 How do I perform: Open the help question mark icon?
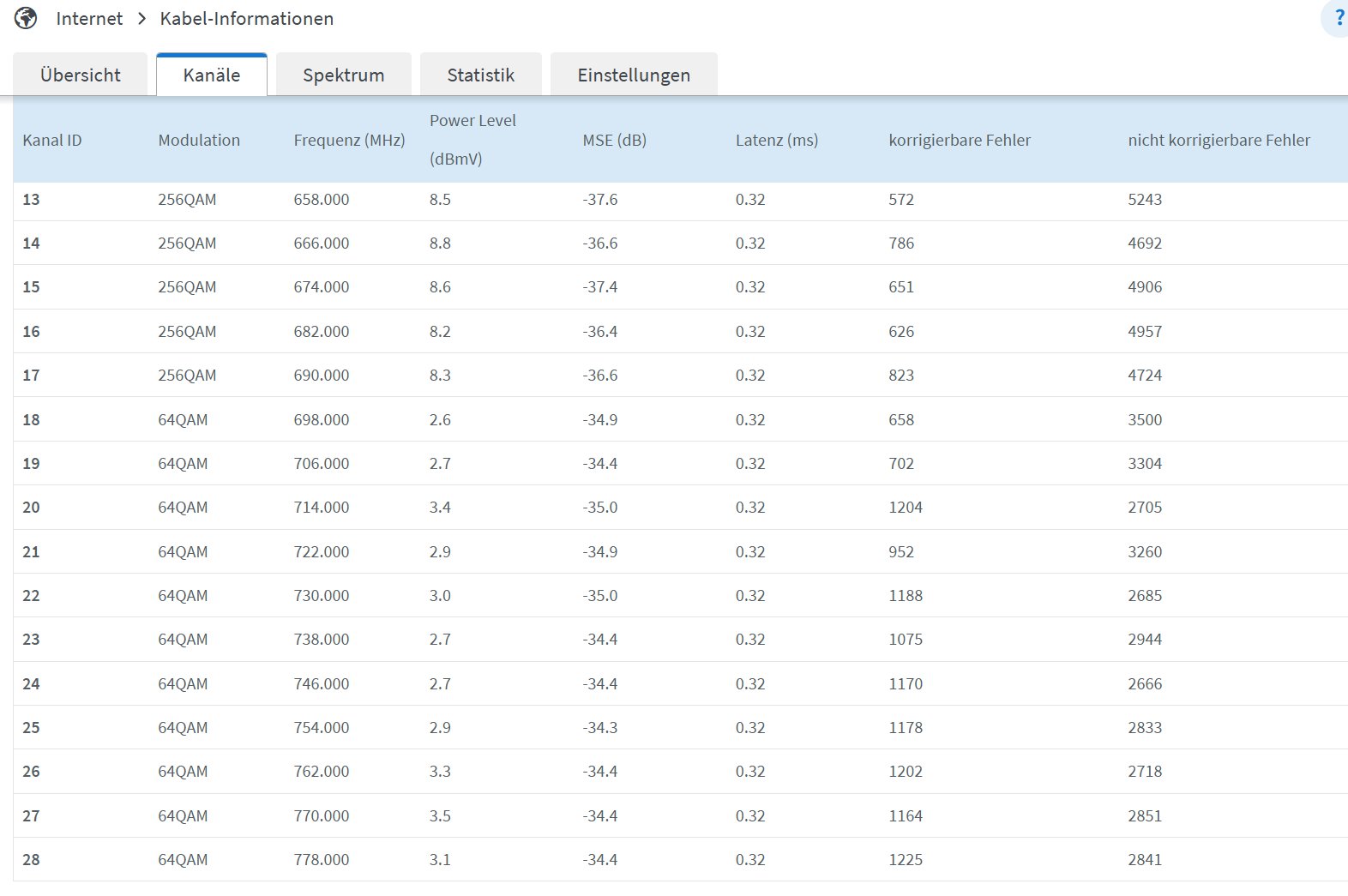1338,18
